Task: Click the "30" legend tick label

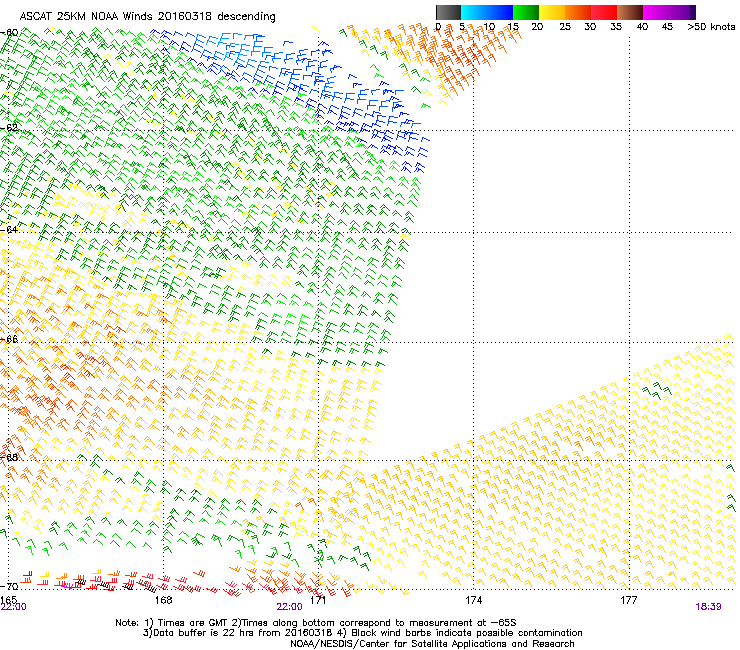Action: pyautogui.click(x=590, y=27)
